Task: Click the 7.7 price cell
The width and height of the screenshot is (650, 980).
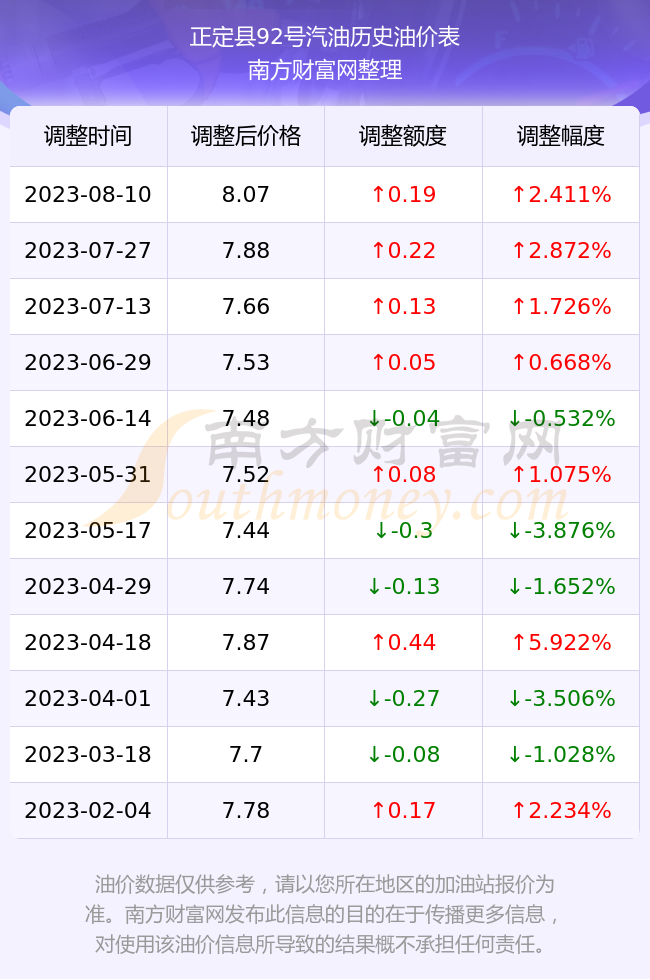Action: pos(246,754)
